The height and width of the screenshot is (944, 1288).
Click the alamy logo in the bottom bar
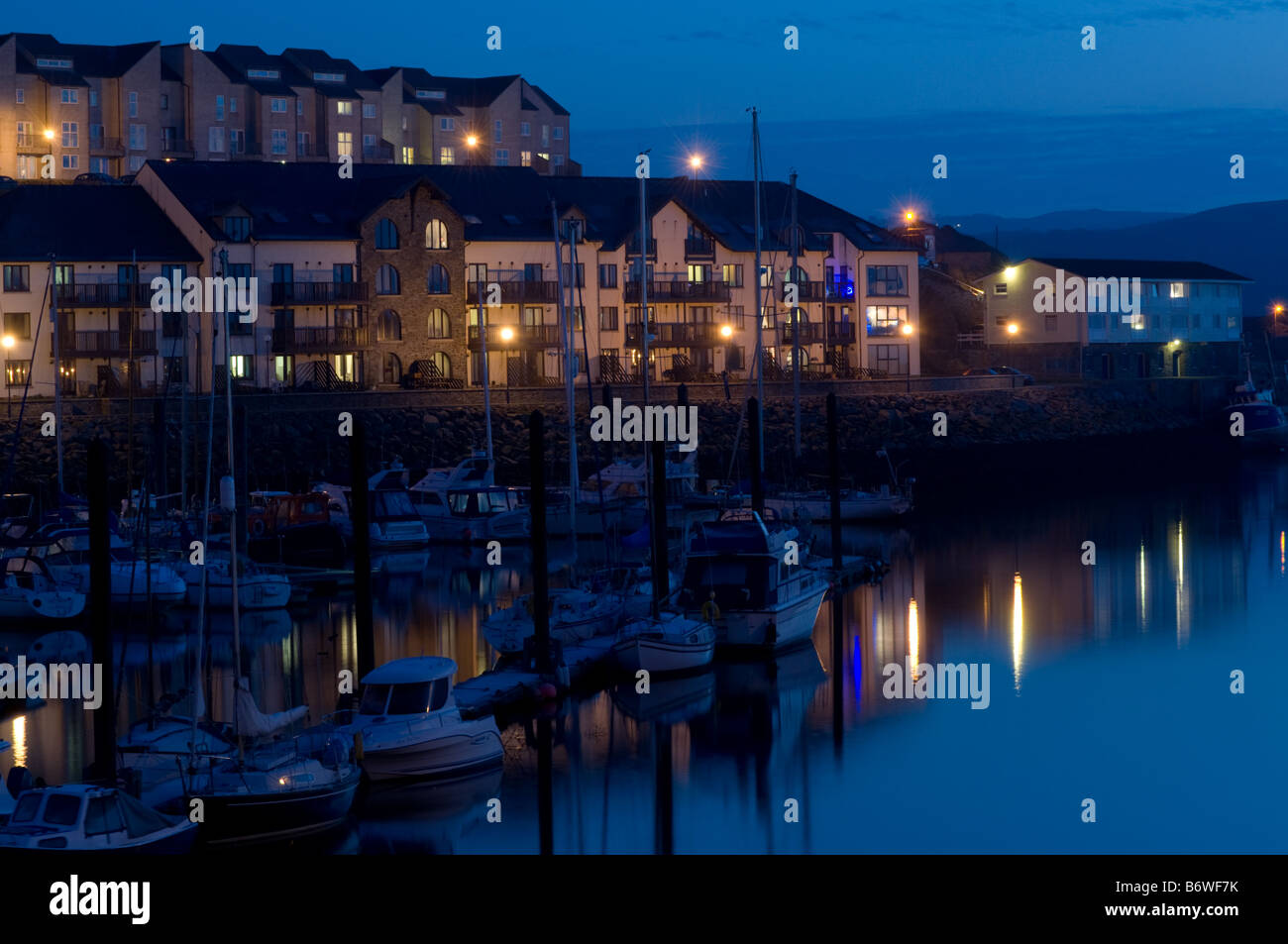tap(100, 899)
